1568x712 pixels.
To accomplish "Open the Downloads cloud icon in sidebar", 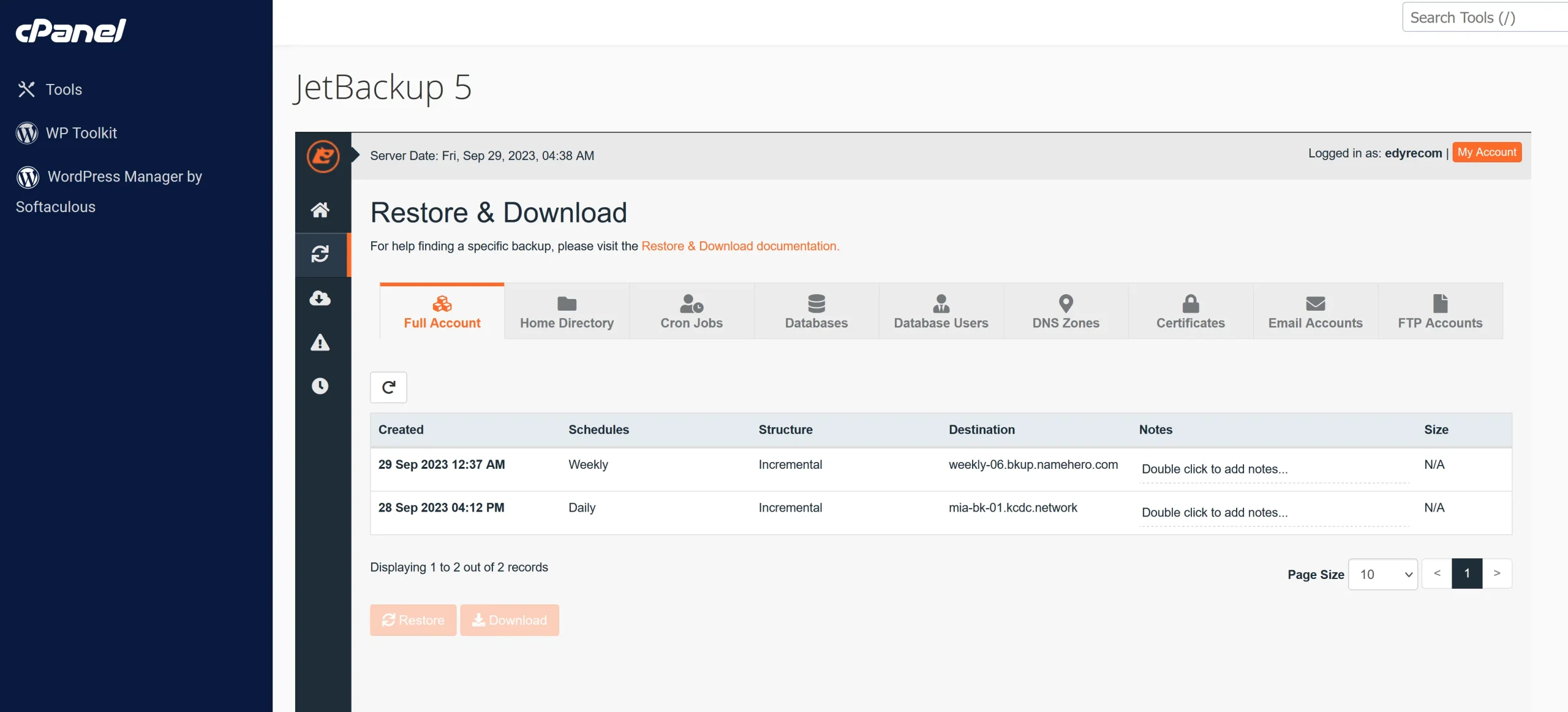I will [321, 298].
